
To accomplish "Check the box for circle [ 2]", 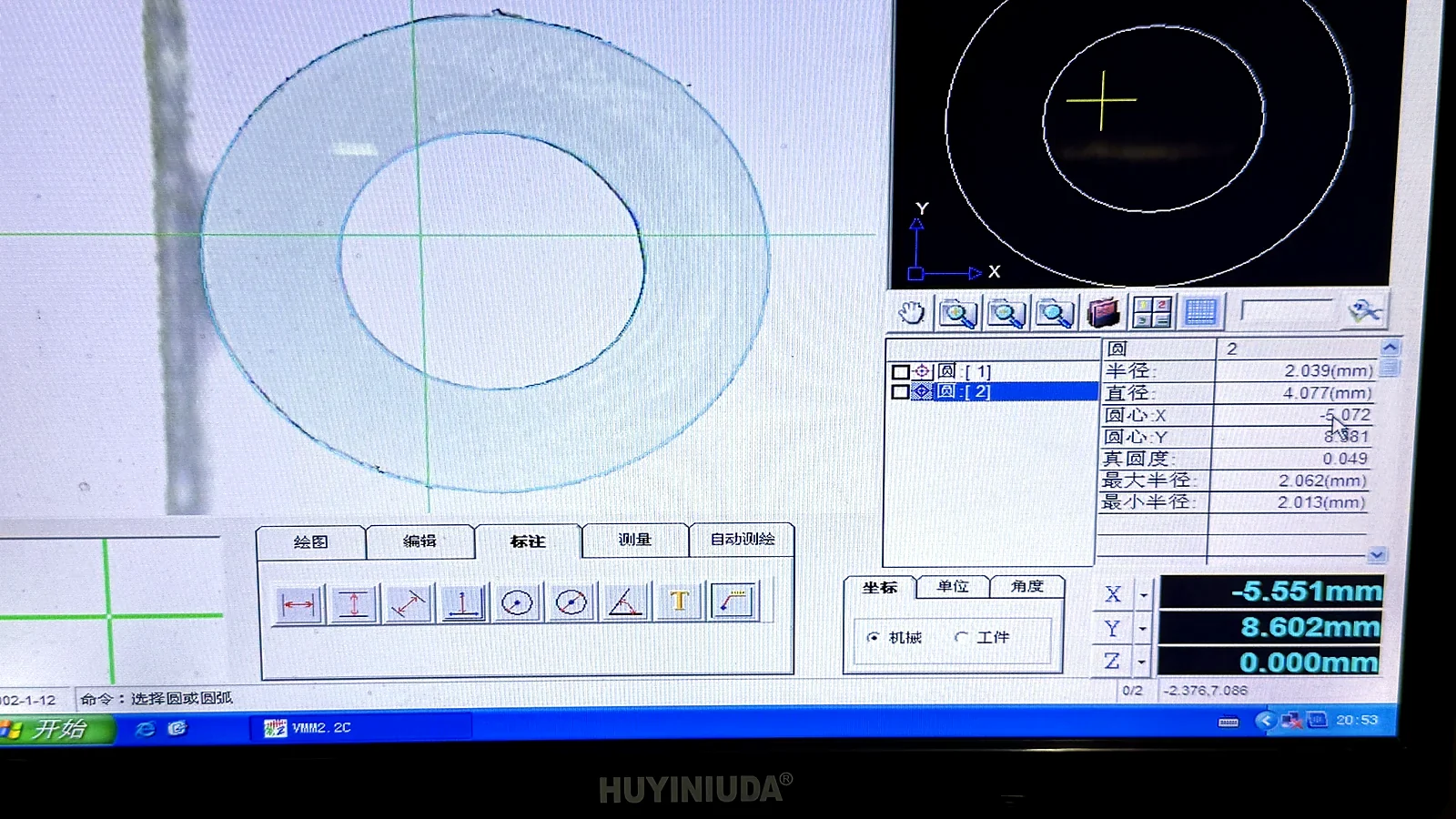I will (x=900, y=391).
